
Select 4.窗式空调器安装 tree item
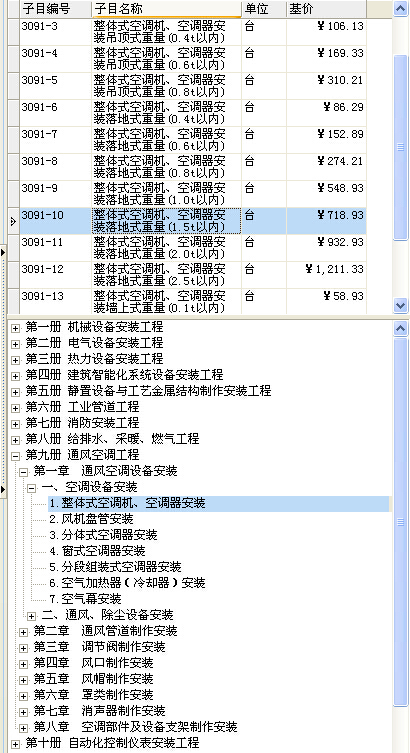97,551
